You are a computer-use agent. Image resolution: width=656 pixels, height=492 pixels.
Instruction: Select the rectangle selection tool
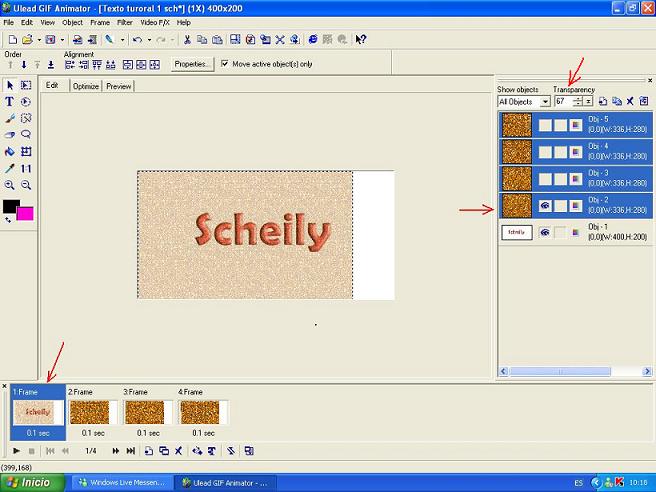[x=26, y=85]
